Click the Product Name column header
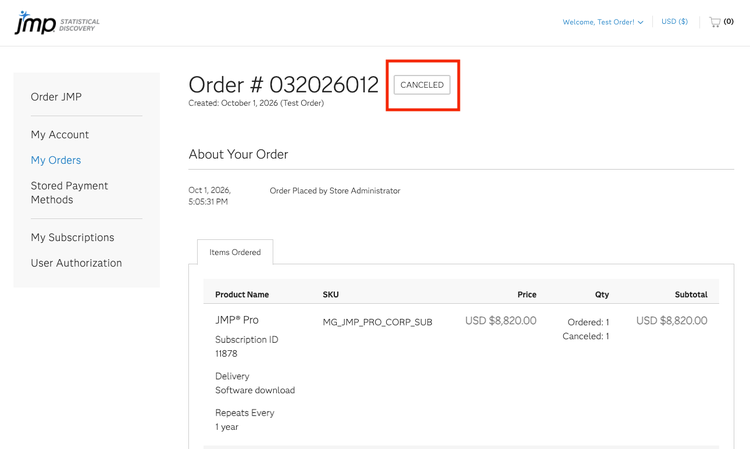 click(x=242, y=295)
